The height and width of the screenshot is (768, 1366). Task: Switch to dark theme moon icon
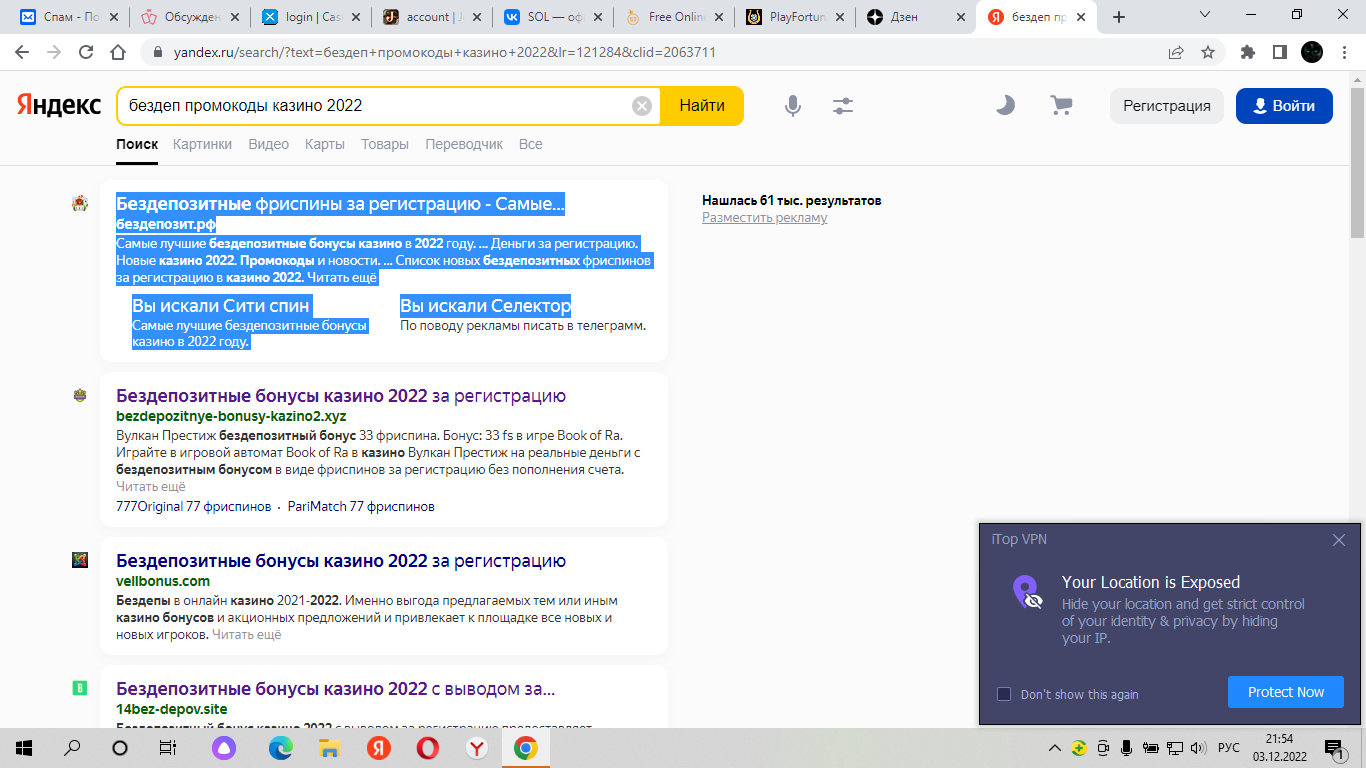[1005, 105]
